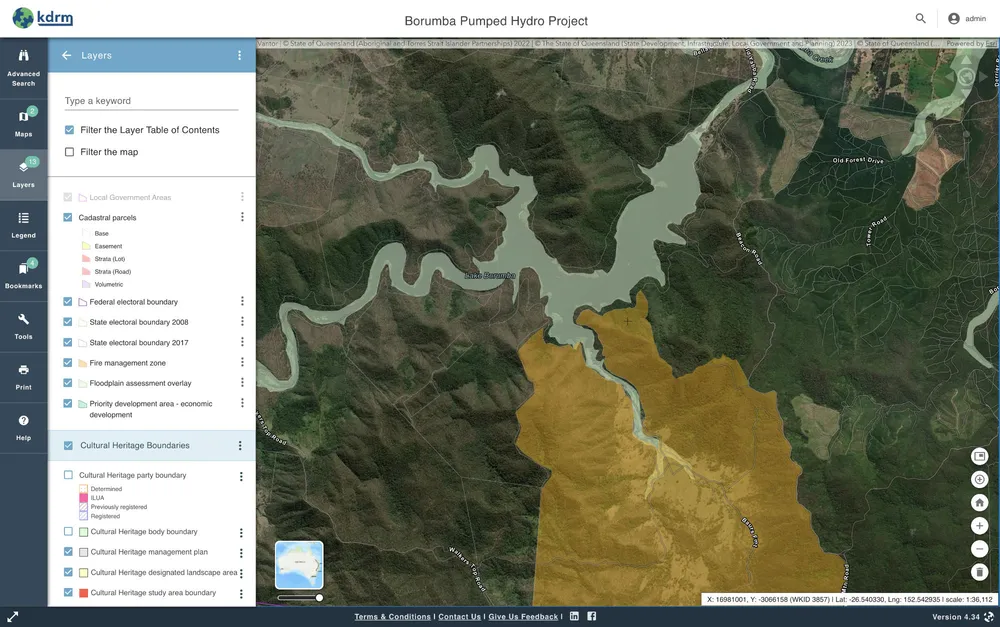This screenshot has height=627, width=1000.
Task: Open the Tools panel
Action: tap(23, 325)
